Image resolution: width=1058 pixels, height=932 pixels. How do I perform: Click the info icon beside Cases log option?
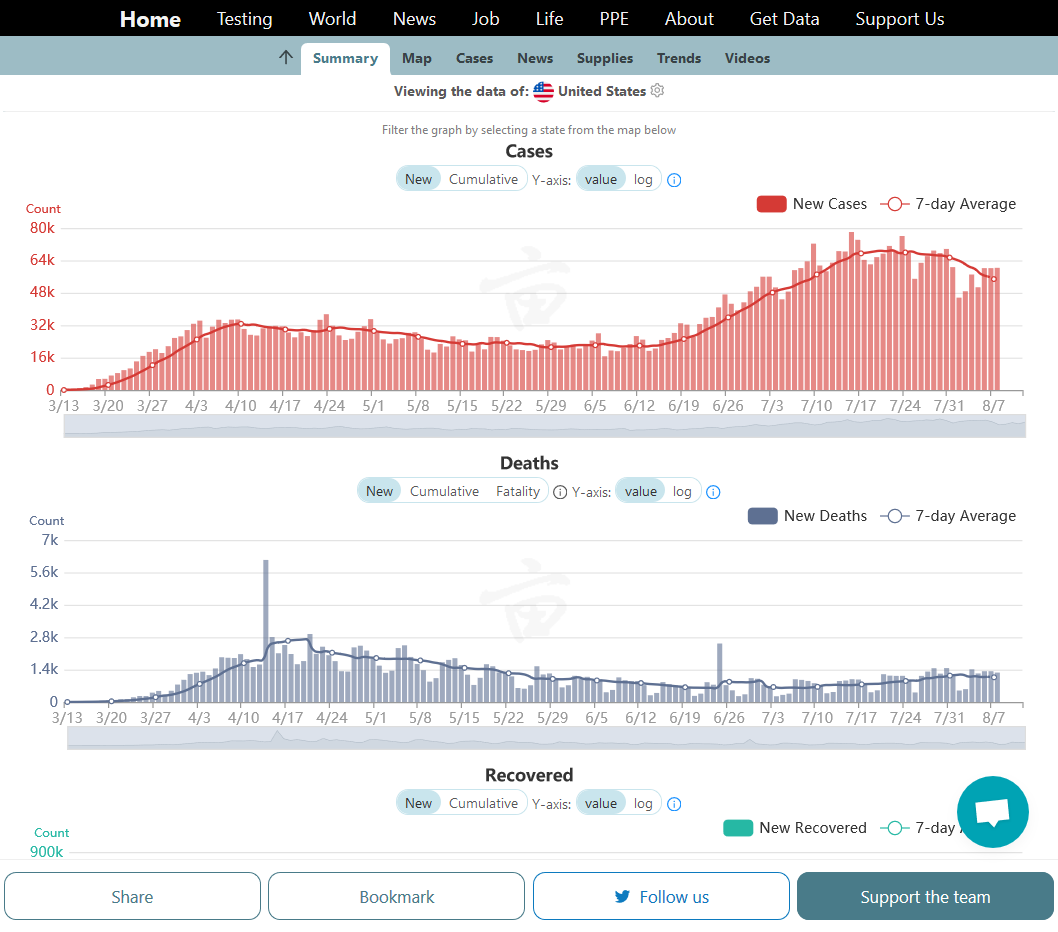pyautogui.click(x=674, y=180)
